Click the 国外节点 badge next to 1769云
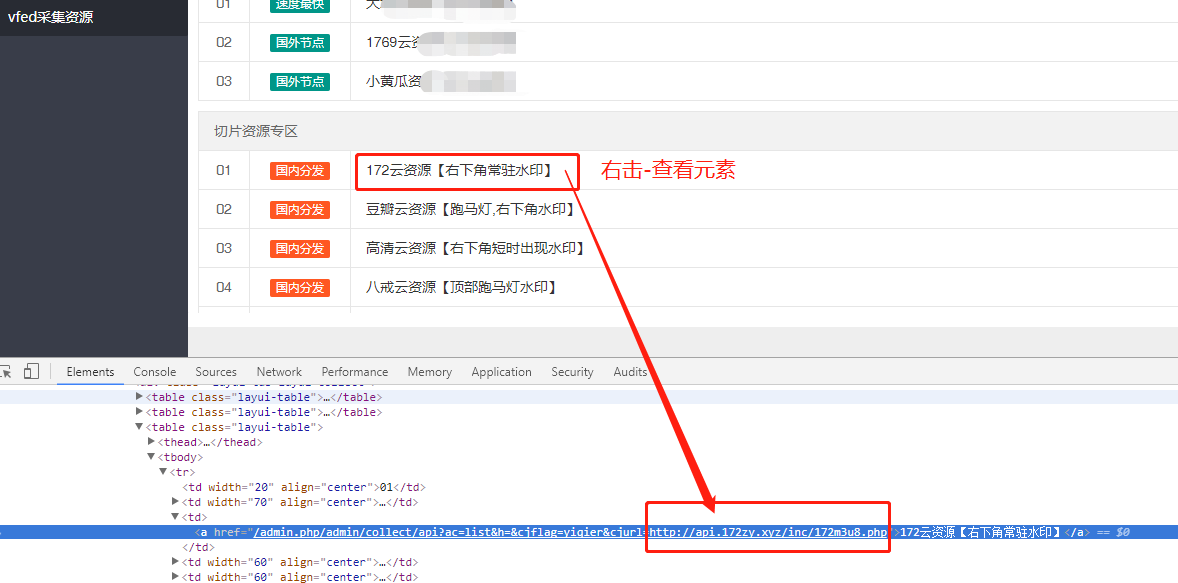This screenshot has width=1178, height=583. click(300, 43)
